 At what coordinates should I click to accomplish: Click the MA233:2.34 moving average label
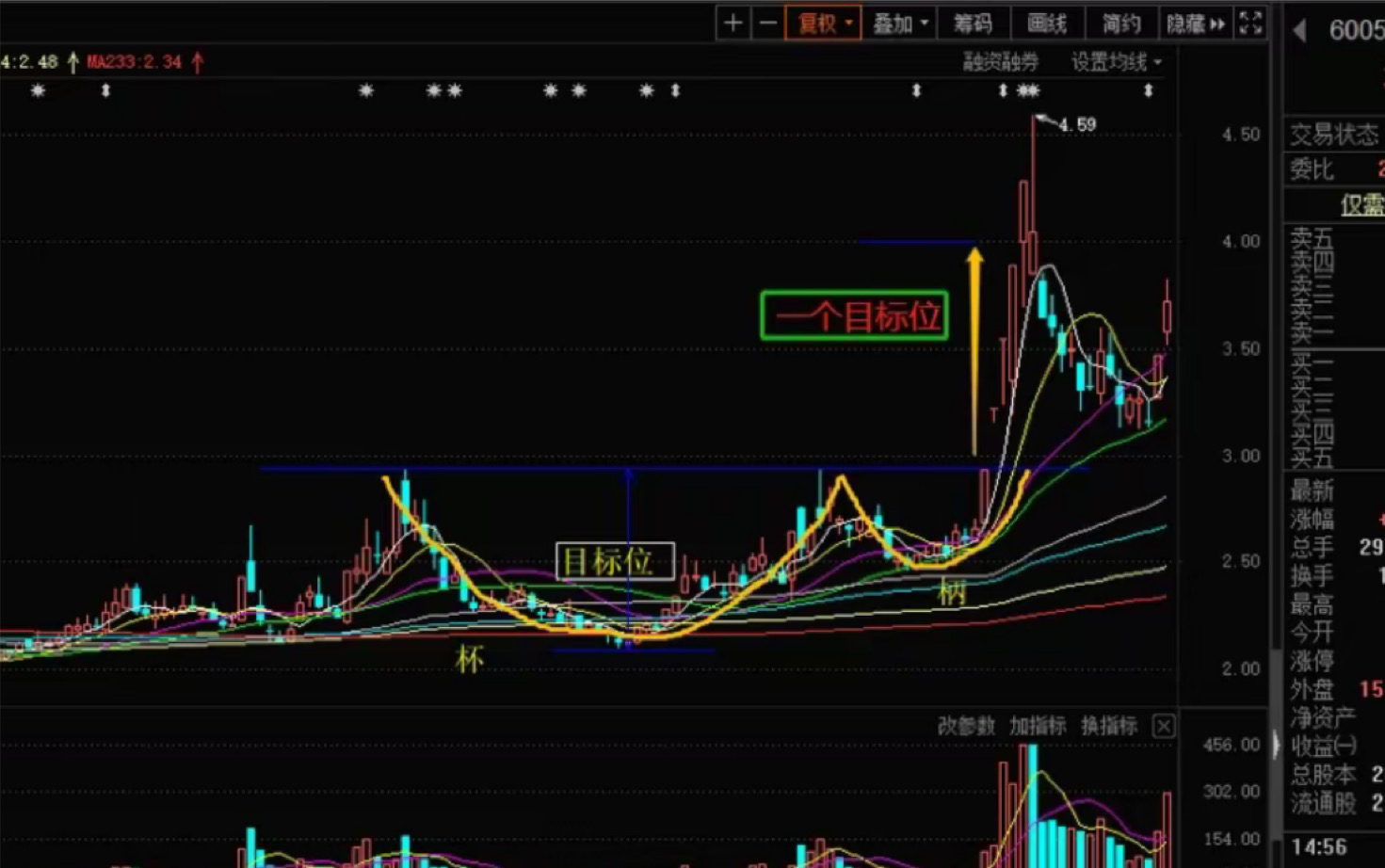135,62
